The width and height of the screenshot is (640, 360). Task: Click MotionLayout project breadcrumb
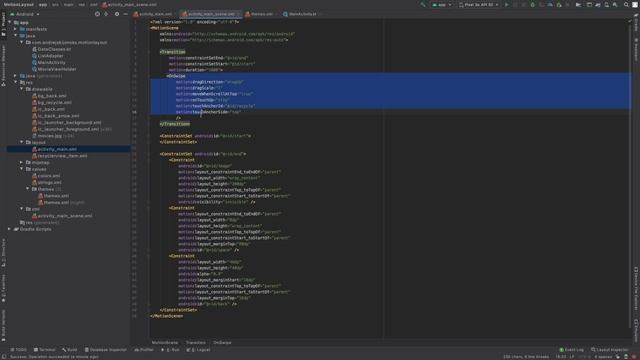click(18, 4)
